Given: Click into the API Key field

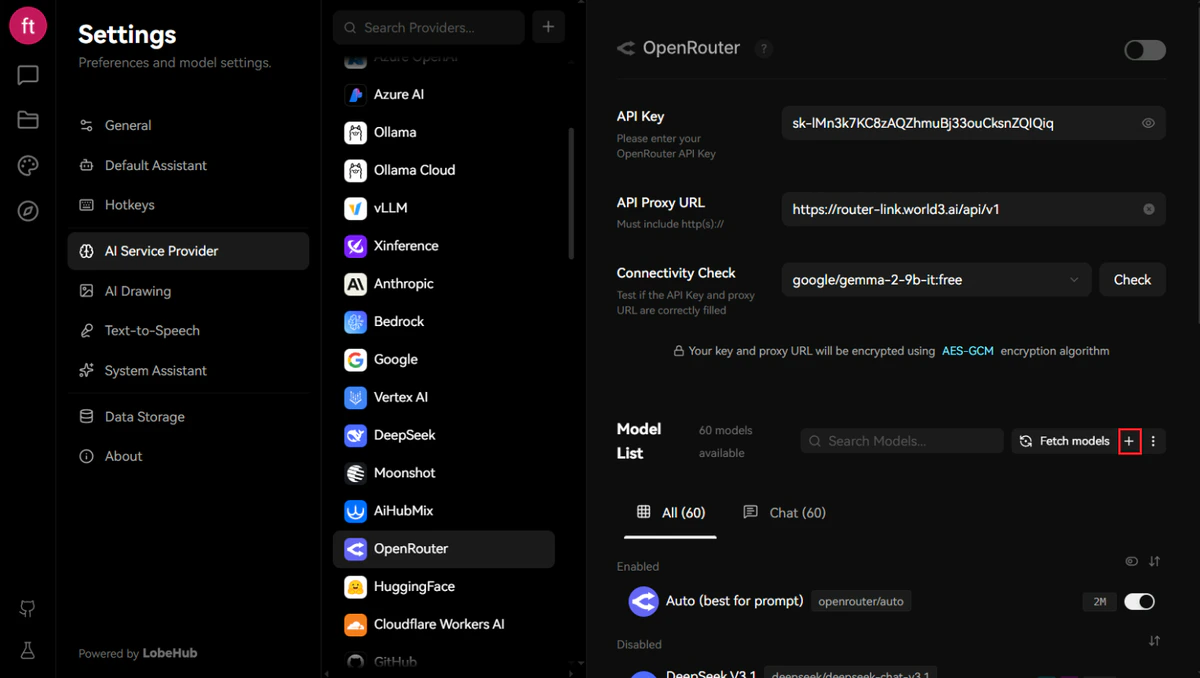Looking at the screenshot, I should [974, 123].
